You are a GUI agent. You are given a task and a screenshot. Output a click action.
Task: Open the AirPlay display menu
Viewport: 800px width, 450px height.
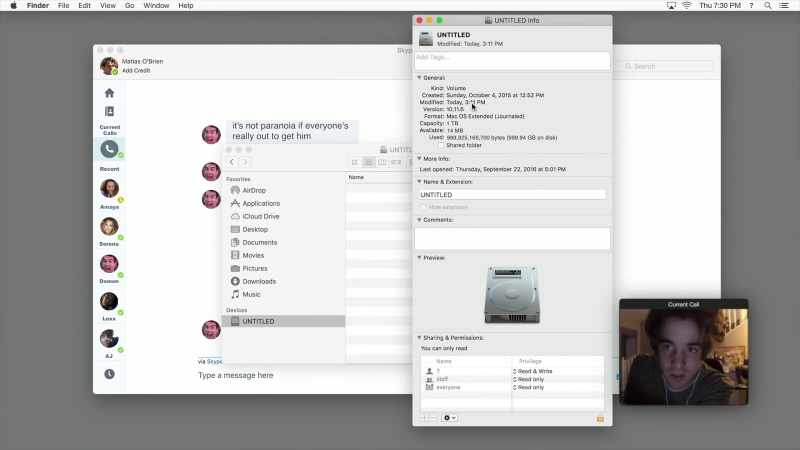tap(671, 6)
